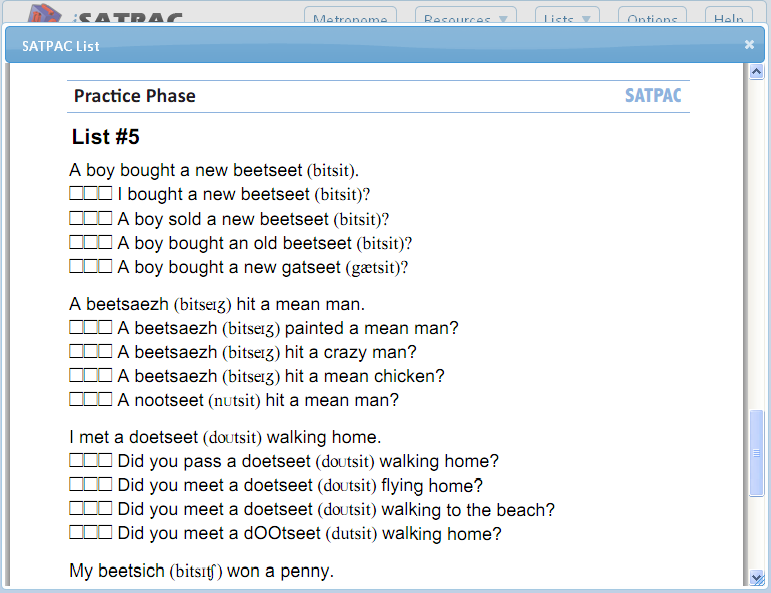Check first box for "A boy bought a new gatseet"
This screenshot has height=593, width=771.
click(x=76, y=266)
